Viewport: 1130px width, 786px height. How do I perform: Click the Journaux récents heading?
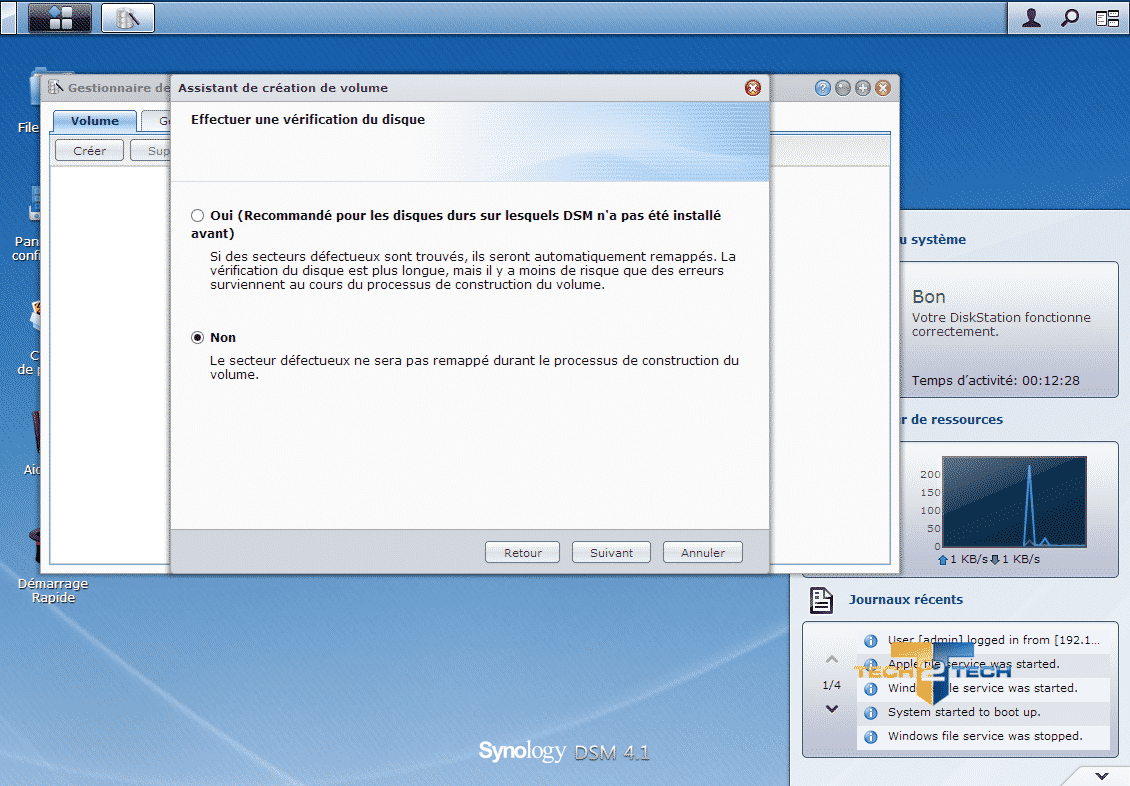[906, 599]
